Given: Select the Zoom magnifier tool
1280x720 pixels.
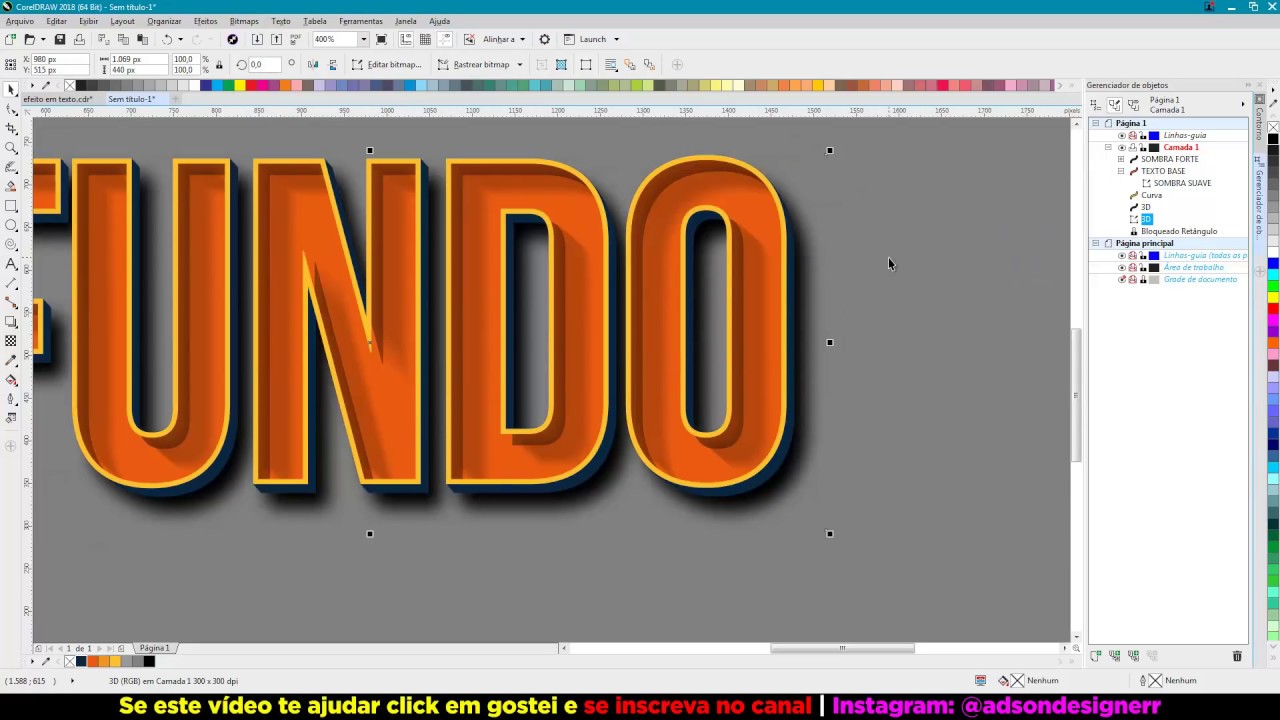Looking at the screenshot, I should 11,148.
